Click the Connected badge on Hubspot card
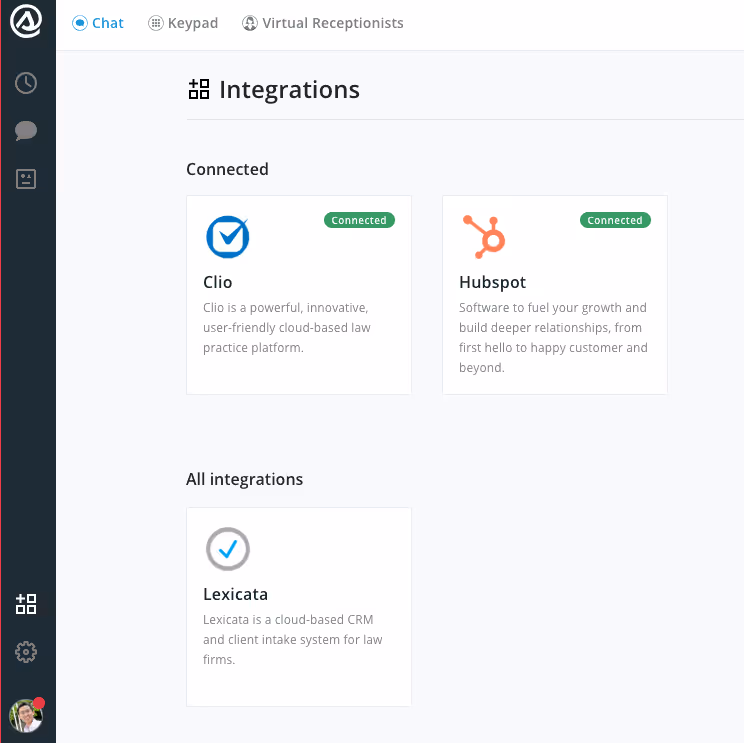Image resolution: width=744 pixels, height=743 pixels. point(615,220)
